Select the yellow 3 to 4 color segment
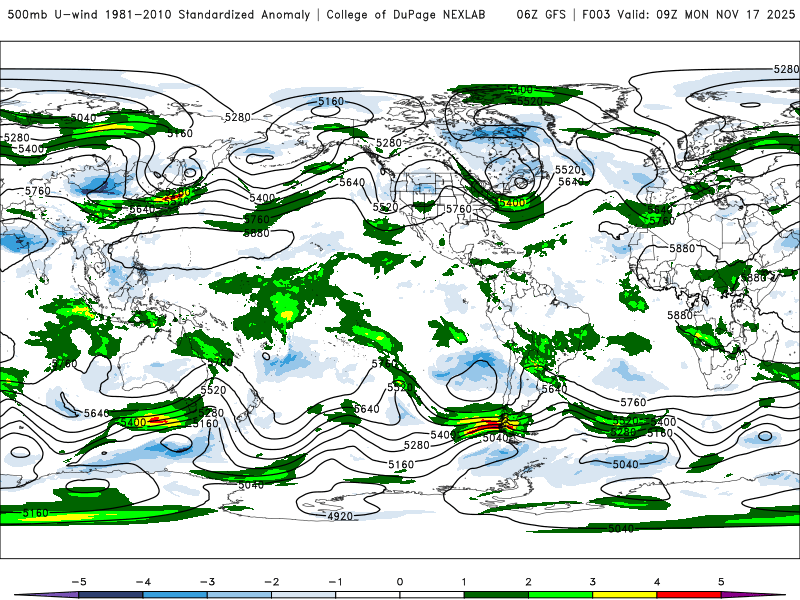800x600 pixels. (625, 595)
